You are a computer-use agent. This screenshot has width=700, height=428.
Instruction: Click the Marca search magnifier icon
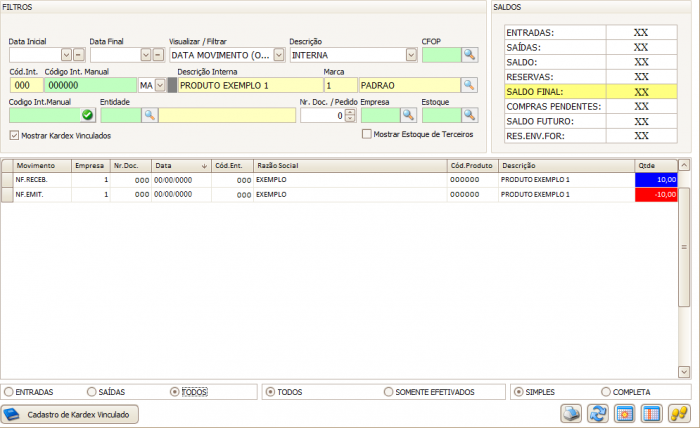tap(469, 86)
